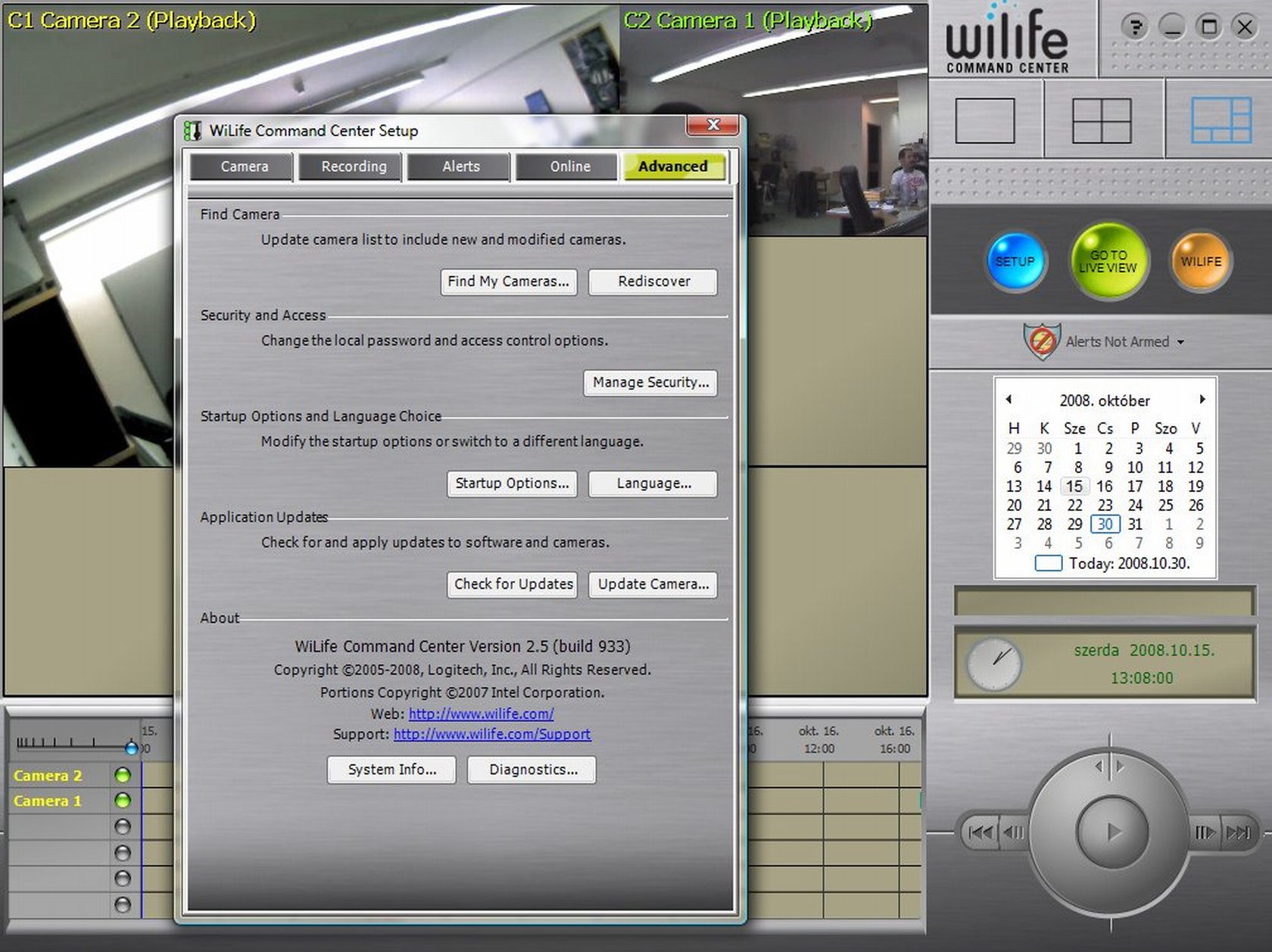Click the green GO TO LIVE VIEW button

[x=1108, y=261]
